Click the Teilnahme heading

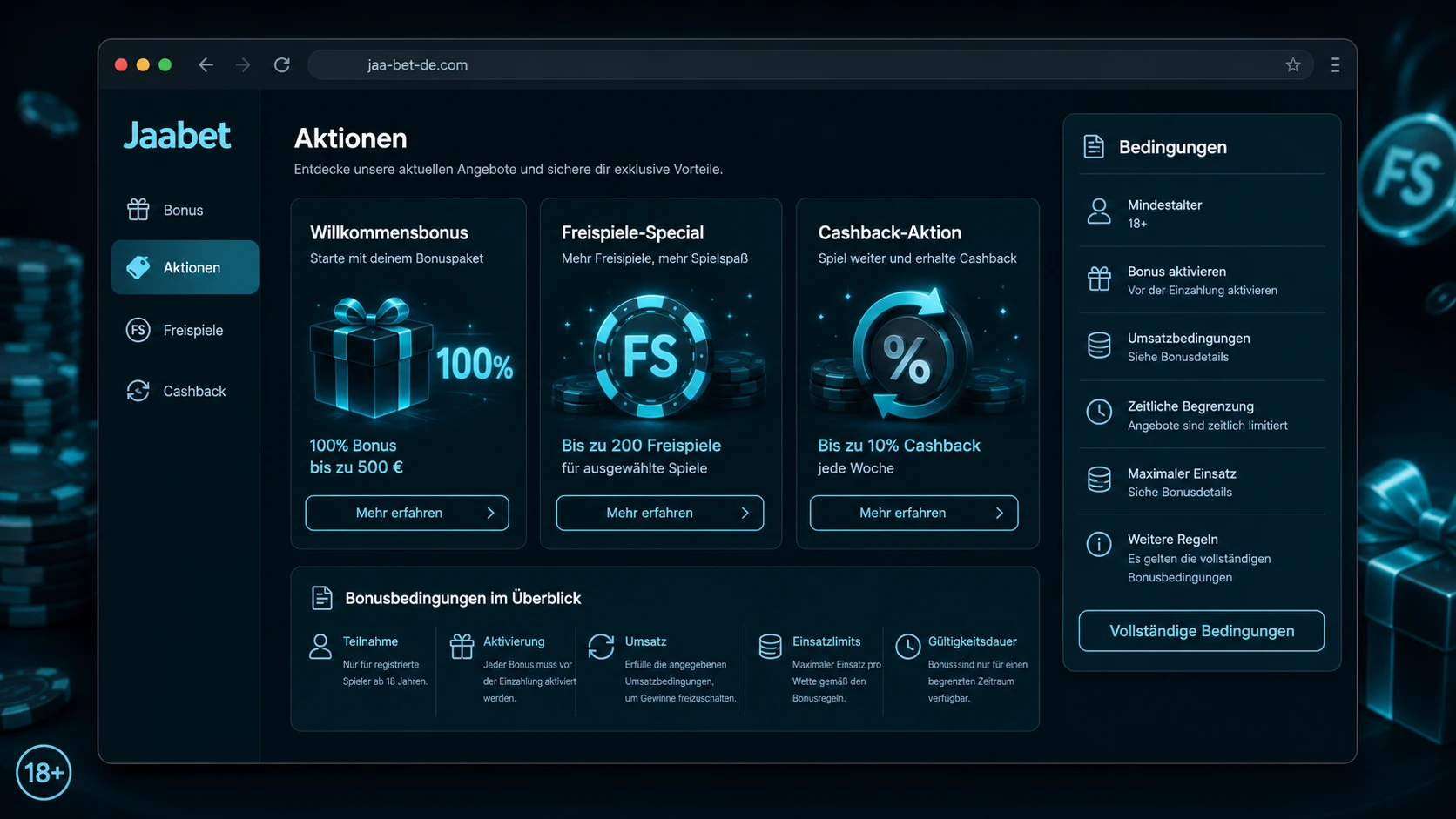click(370, 641)
